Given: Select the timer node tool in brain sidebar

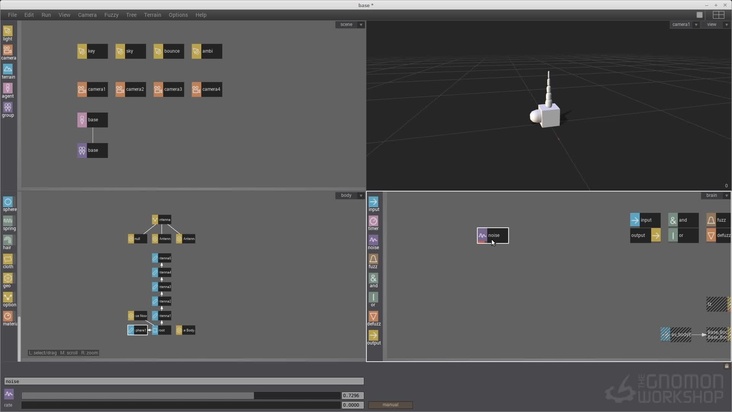Looking at the screenshot, I should point(374,221).
